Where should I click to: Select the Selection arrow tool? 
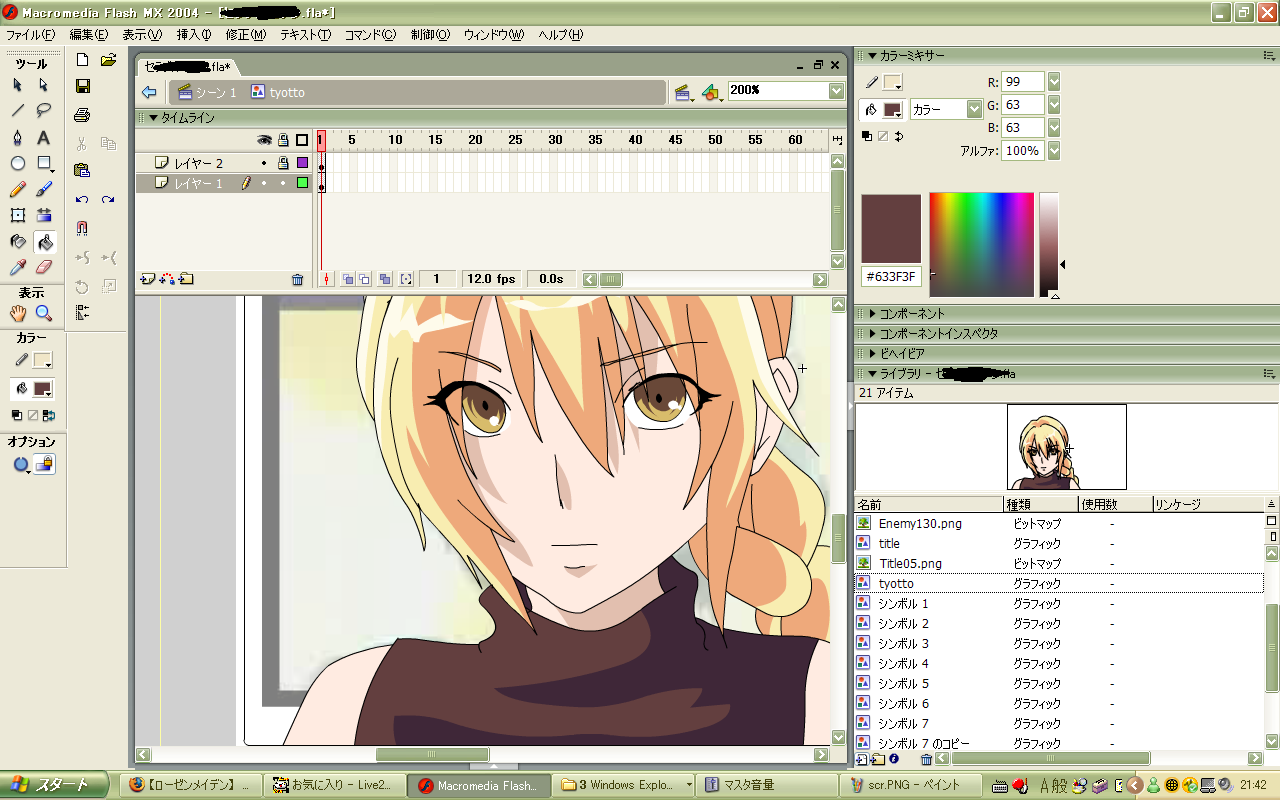coord(18,85)
